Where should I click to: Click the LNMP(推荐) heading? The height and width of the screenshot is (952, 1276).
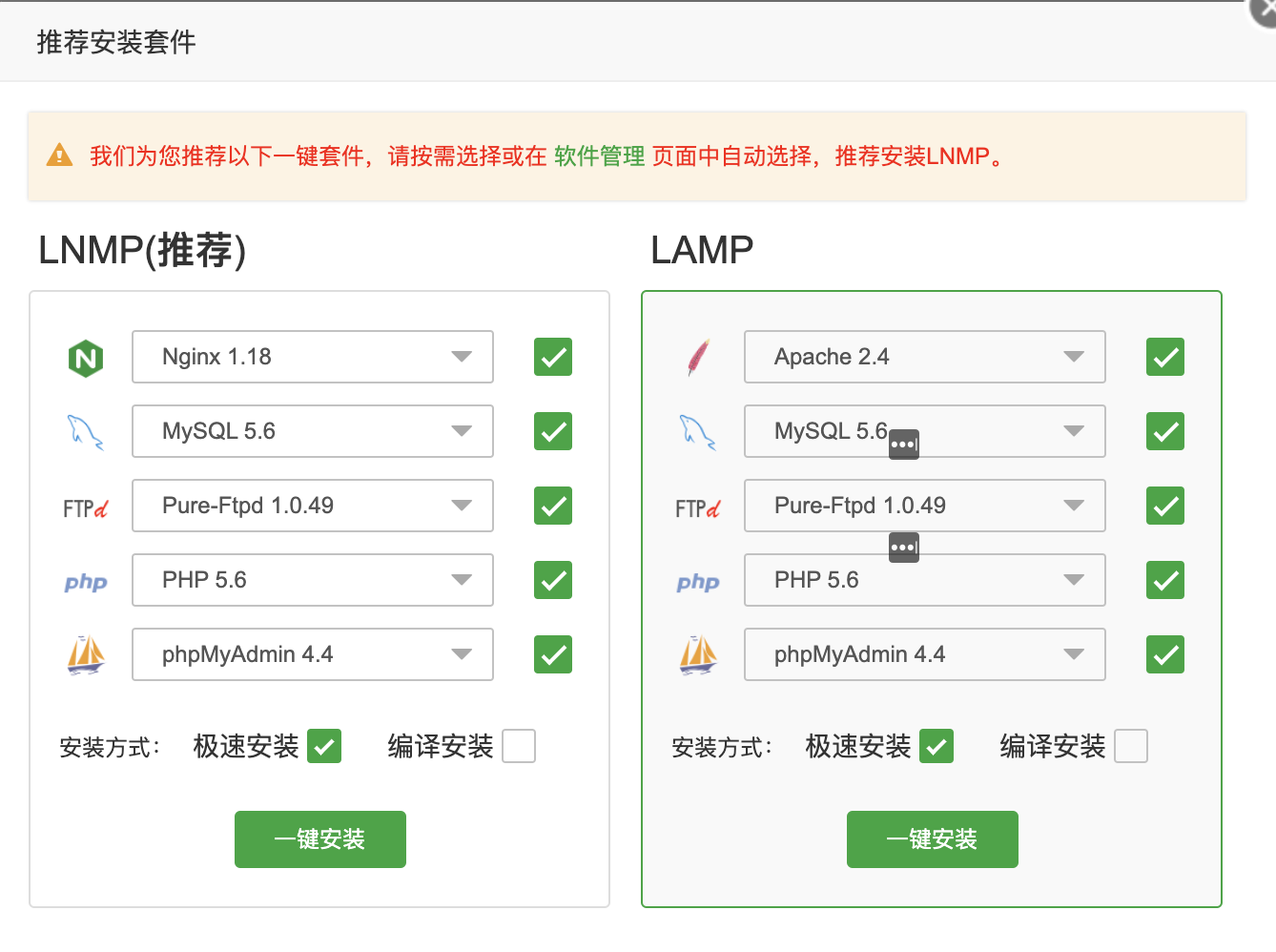[142, 251]
